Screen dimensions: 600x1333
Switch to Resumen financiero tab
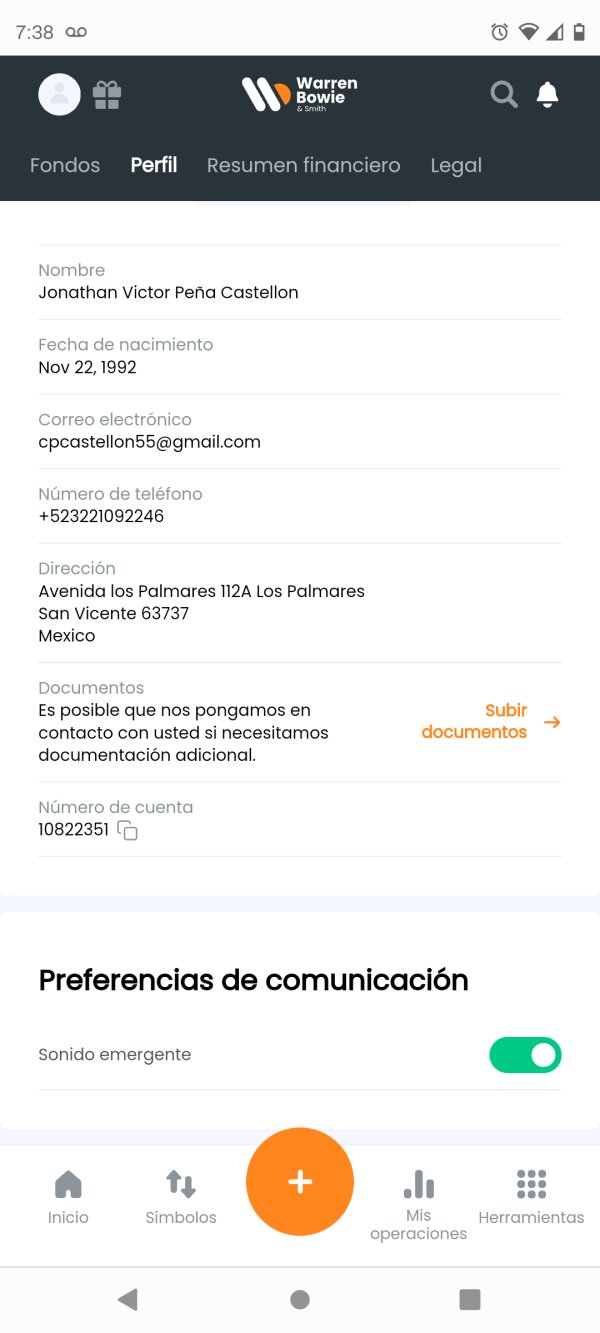(303, 165)
